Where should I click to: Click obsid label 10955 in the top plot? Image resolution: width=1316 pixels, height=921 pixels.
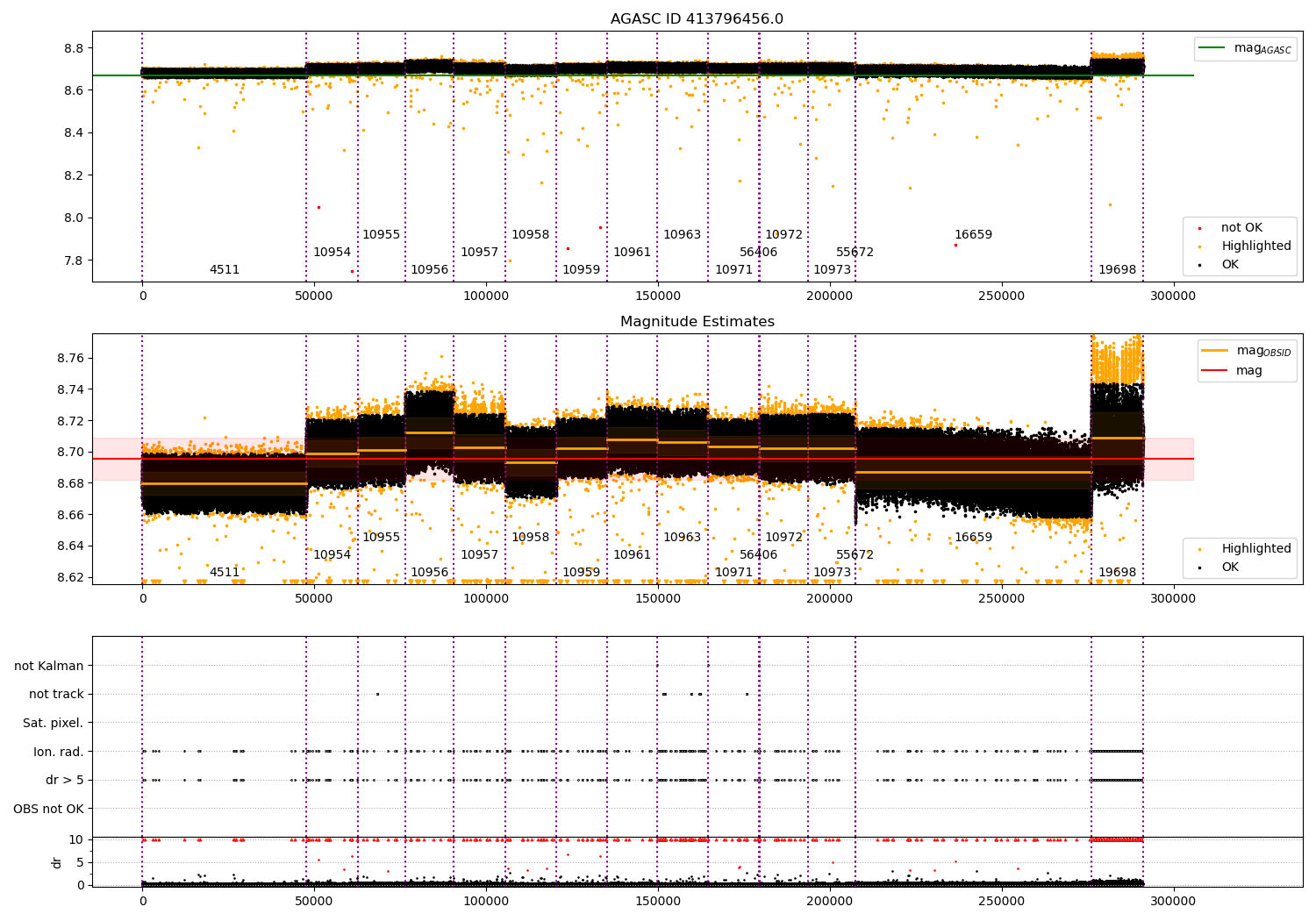pos(381,235)
